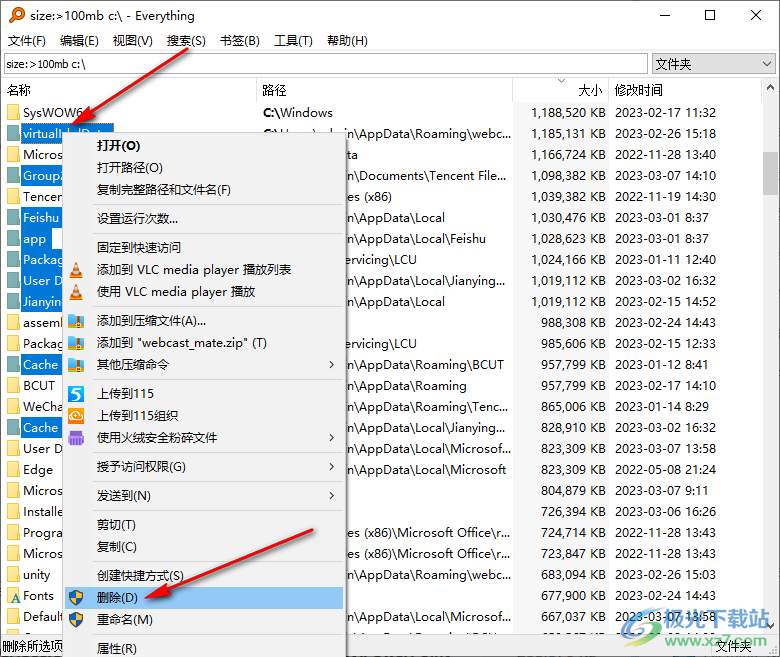Click the search field with size:>100mb
Viewport: 780px width, 657px height.
[x=326, y=64]
